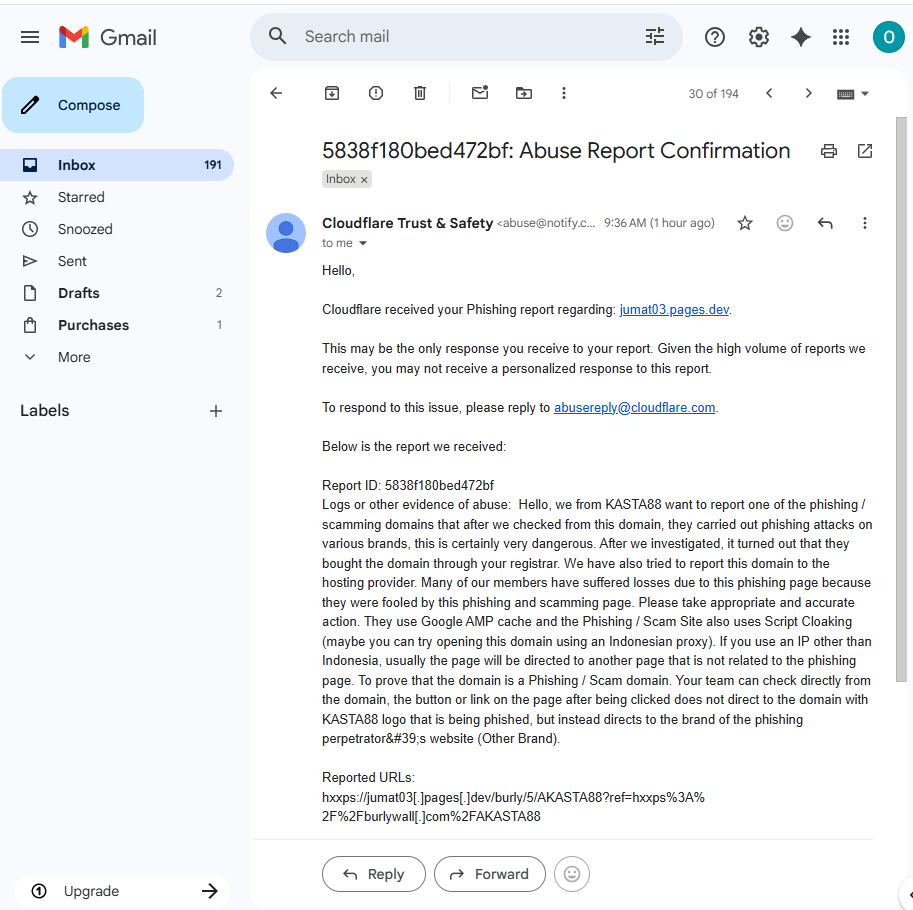Click the Forward button

coord(490,873)
